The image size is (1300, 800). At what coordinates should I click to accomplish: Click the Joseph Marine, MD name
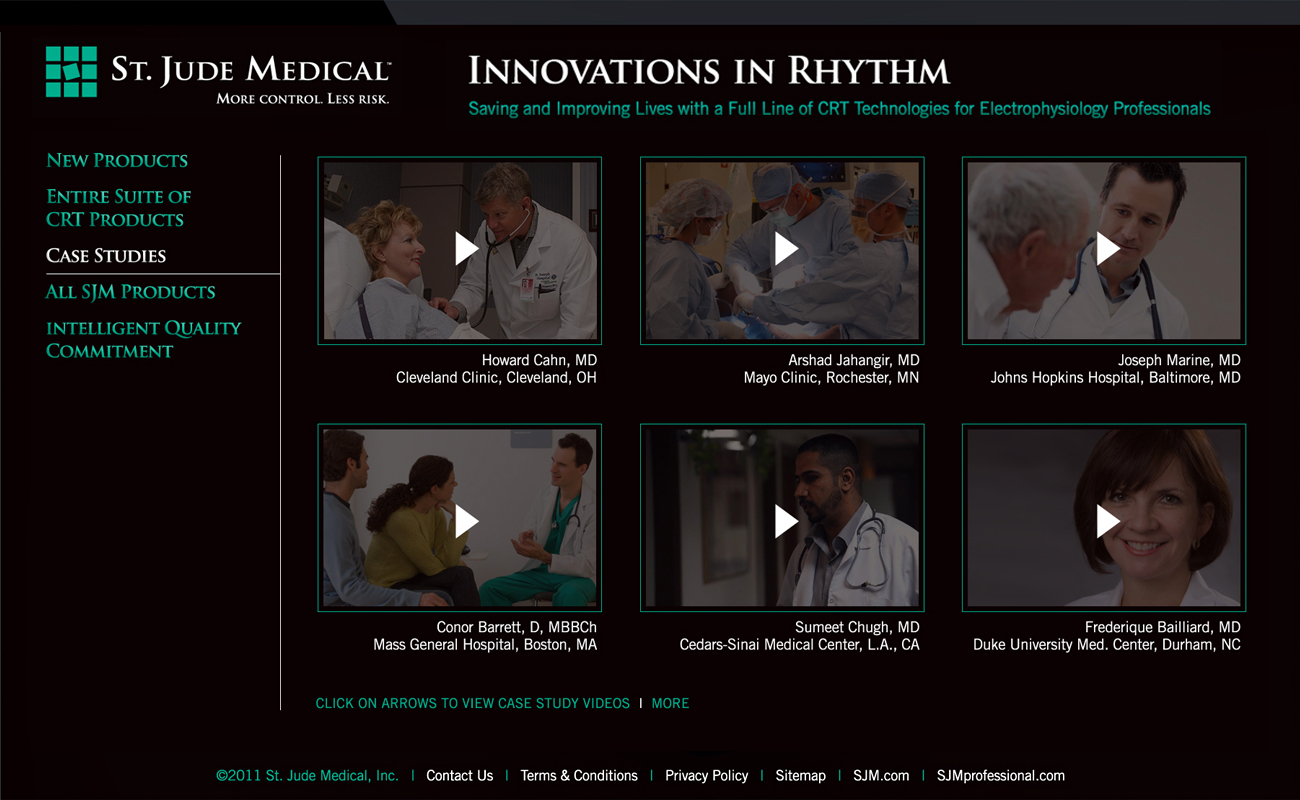[x=1179, y=360]
